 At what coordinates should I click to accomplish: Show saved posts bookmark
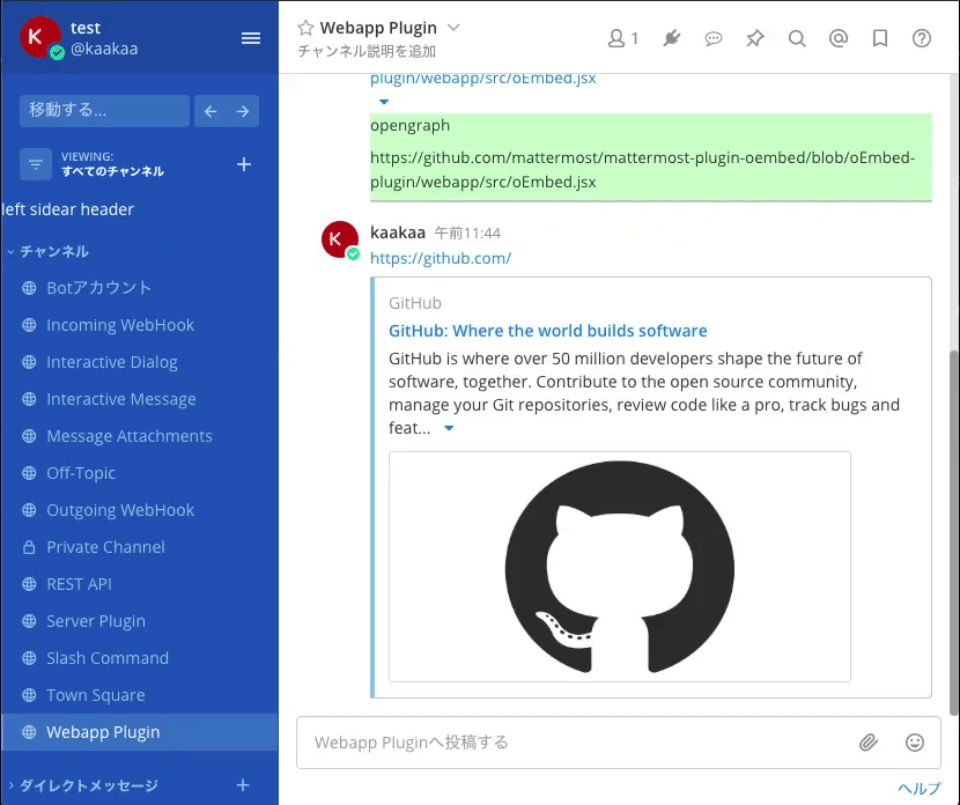tap(880, 39)
